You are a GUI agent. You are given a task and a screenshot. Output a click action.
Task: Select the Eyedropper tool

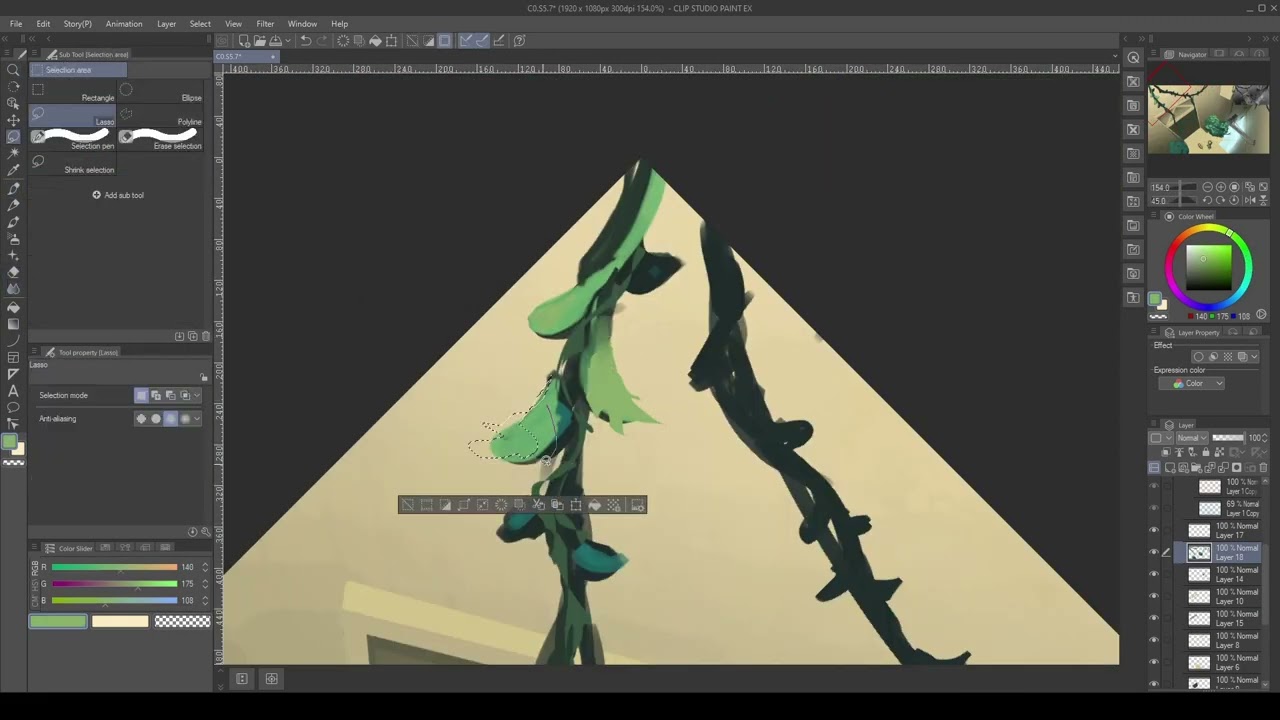13,170
